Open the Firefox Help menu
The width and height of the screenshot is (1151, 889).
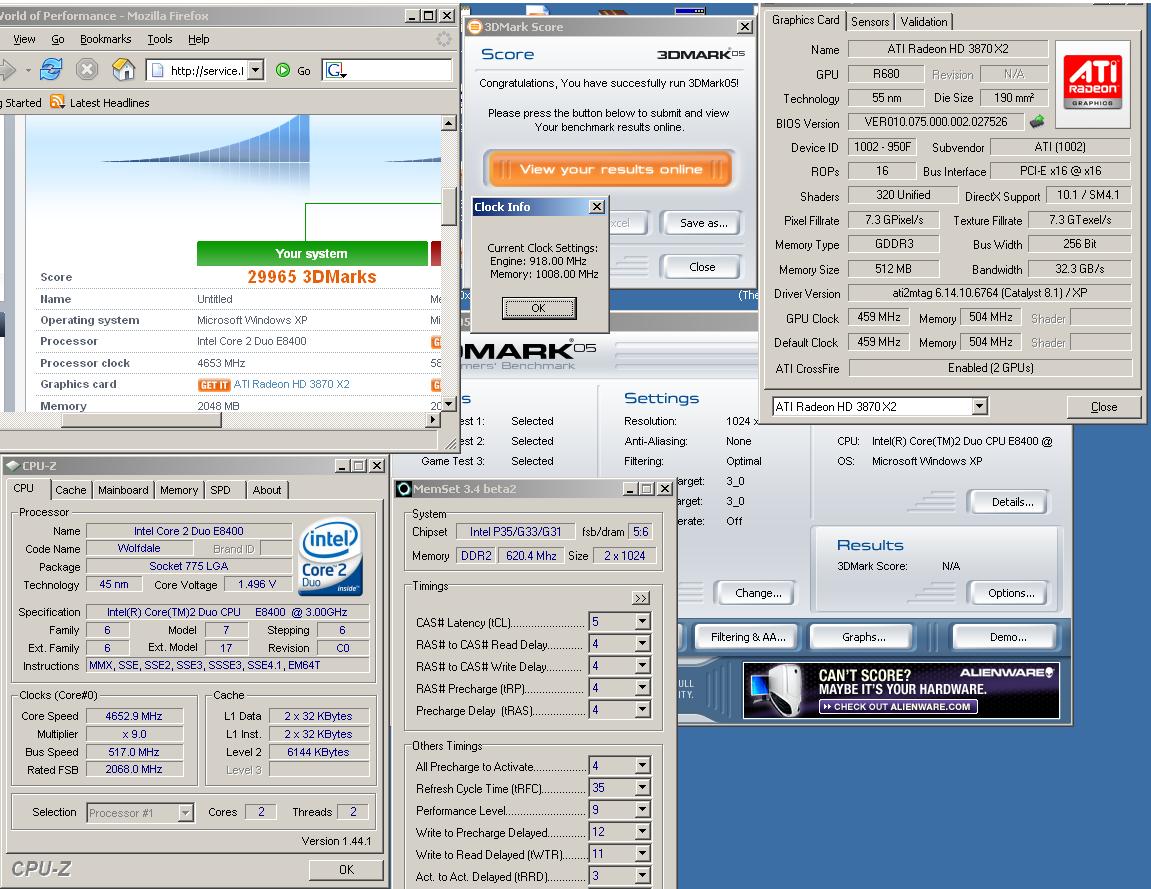click(x=198, y=39)
